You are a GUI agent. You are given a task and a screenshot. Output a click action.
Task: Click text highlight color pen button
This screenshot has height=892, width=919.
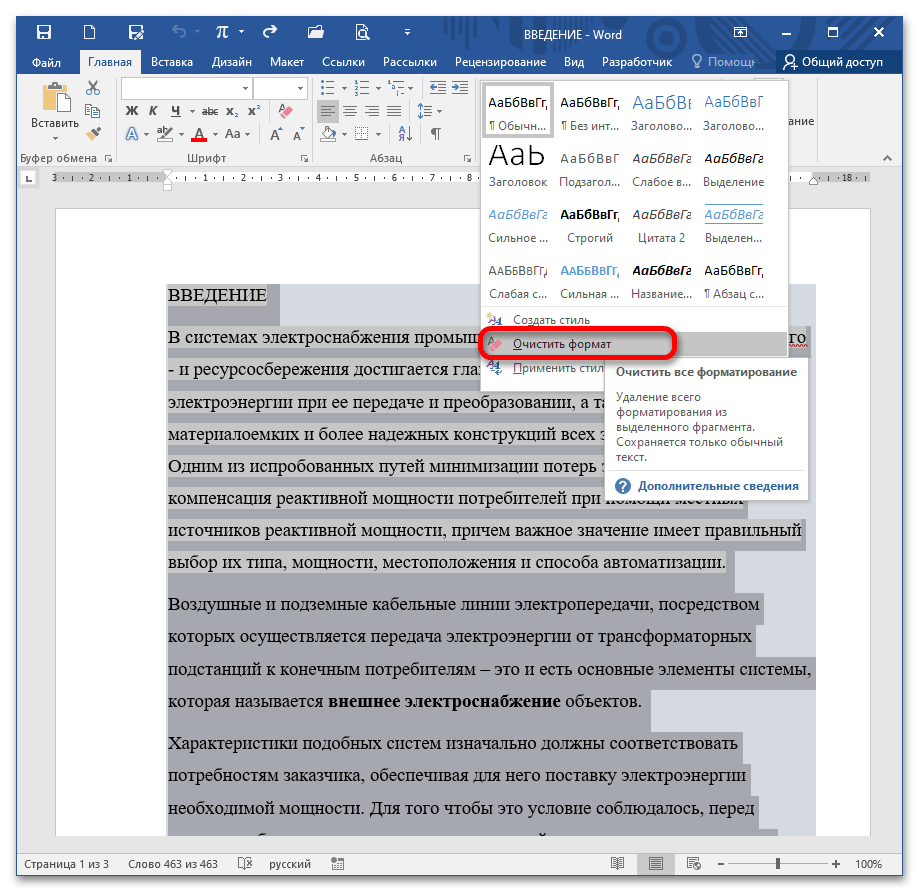(x=165, y=134)
